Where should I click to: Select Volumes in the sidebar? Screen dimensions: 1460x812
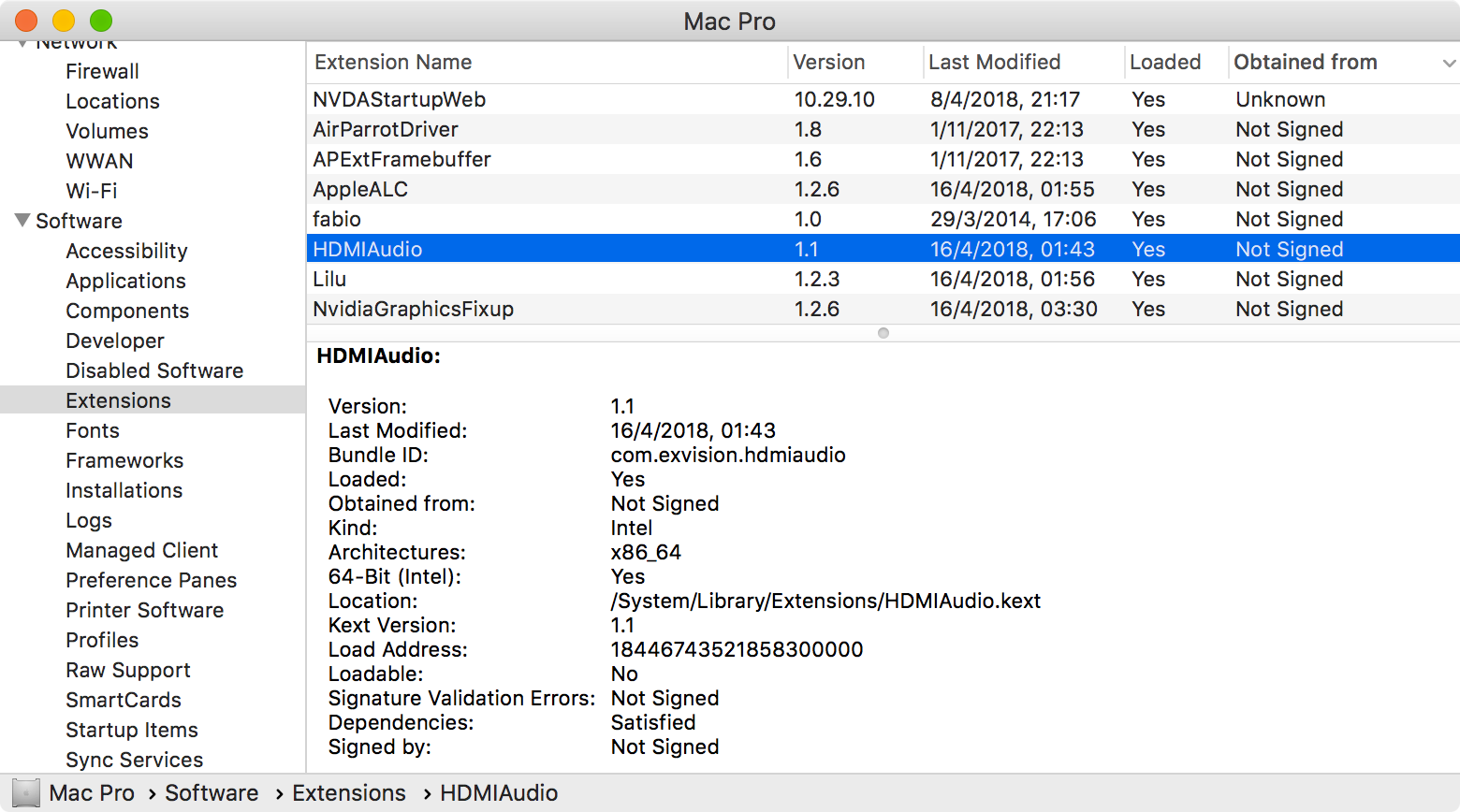point(107,131)
